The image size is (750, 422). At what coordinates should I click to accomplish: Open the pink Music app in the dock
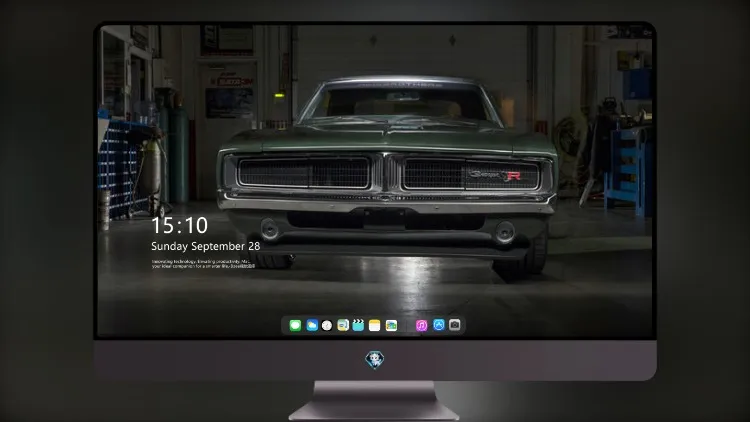click(421, 326)
